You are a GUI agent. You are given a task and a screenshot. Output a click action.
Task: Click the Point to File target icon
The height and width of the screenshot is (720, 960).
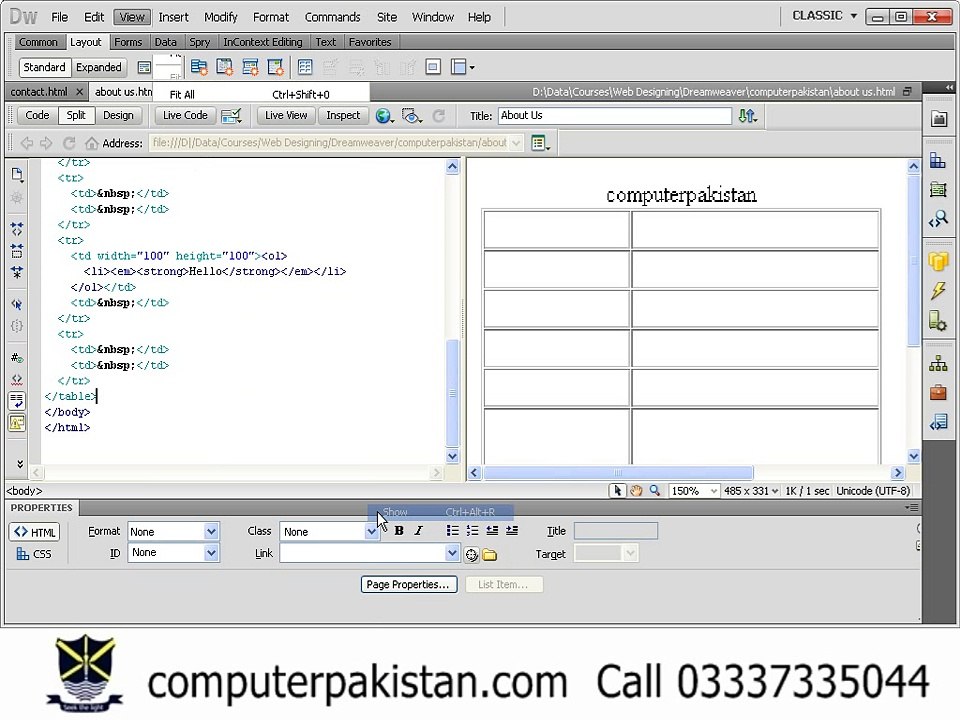point(471,555)
